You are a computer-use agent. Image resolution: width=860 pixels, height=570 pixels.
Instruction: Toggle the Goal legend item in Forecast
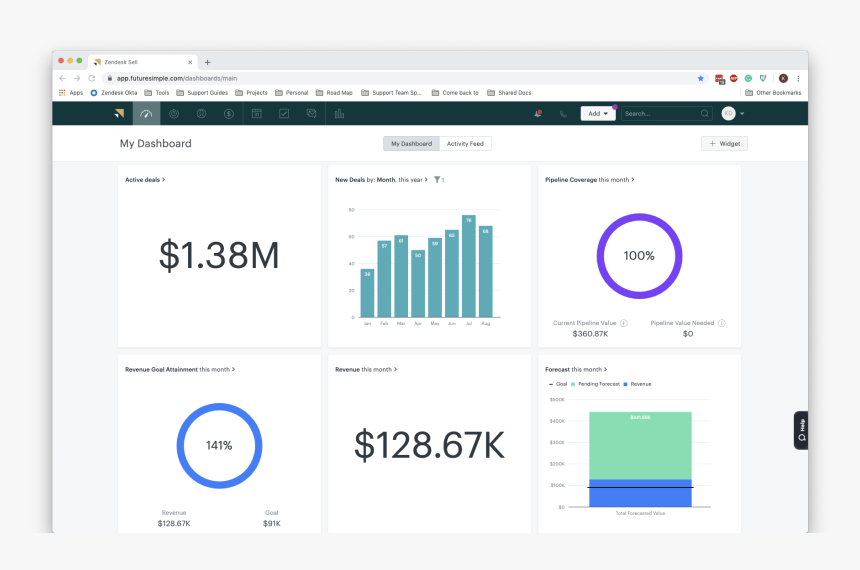pos(558,384)
